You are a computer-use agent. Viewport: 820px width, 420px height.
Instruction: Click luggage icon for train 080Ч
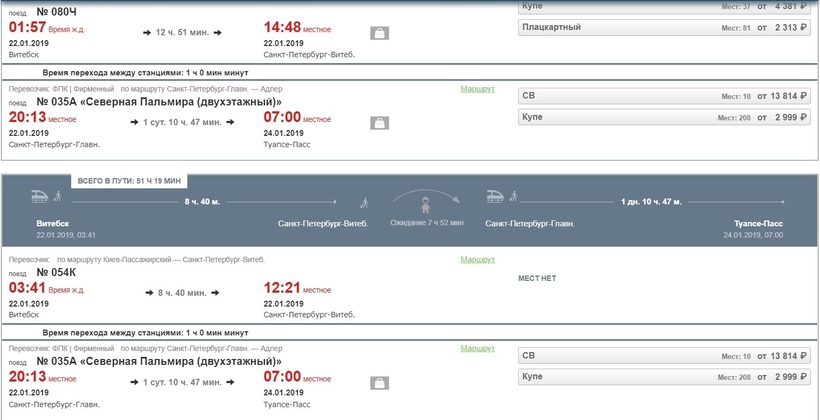(380, 33)
